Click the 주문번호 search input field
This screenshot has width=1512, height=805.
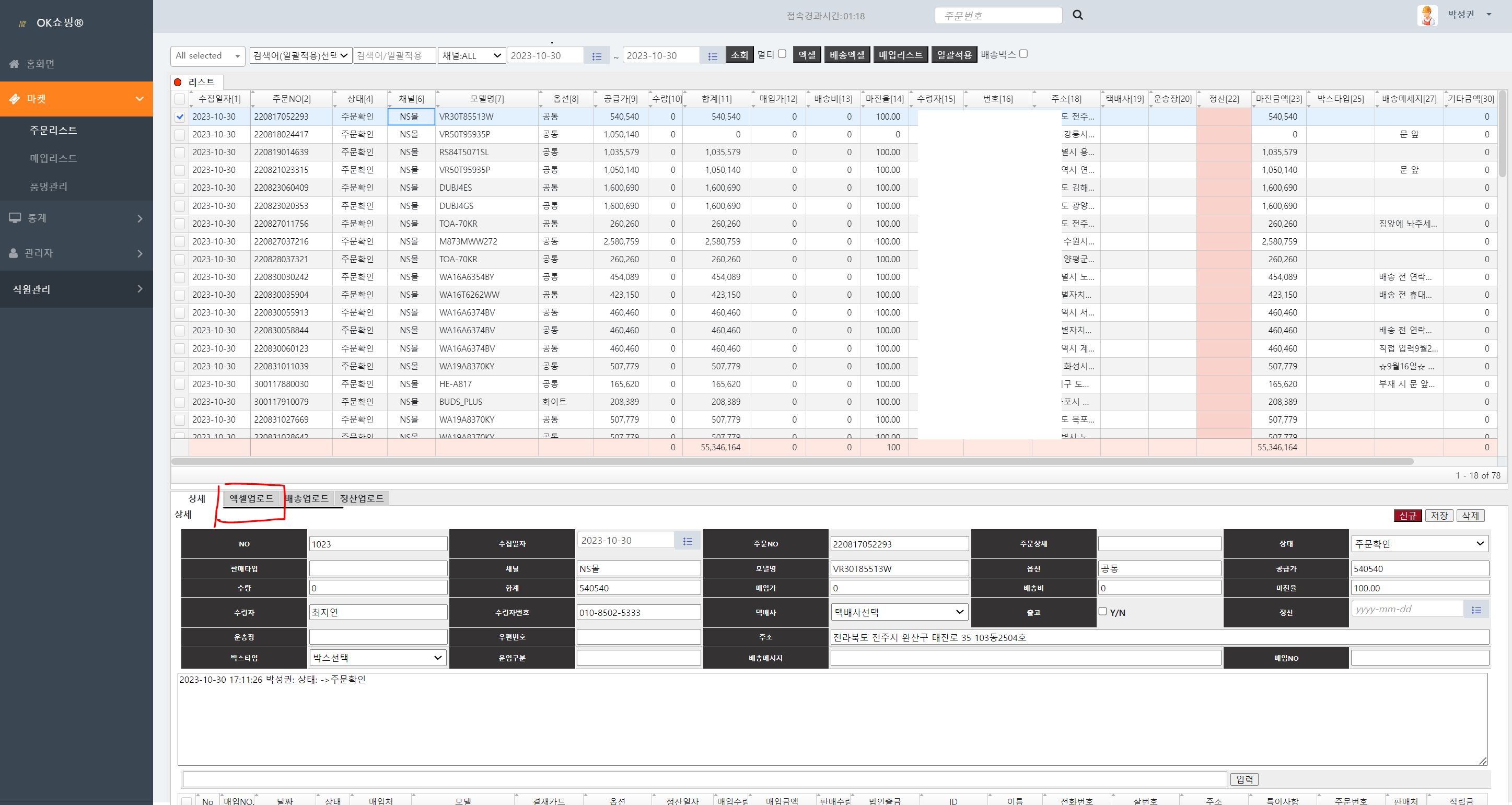[998, 16]
